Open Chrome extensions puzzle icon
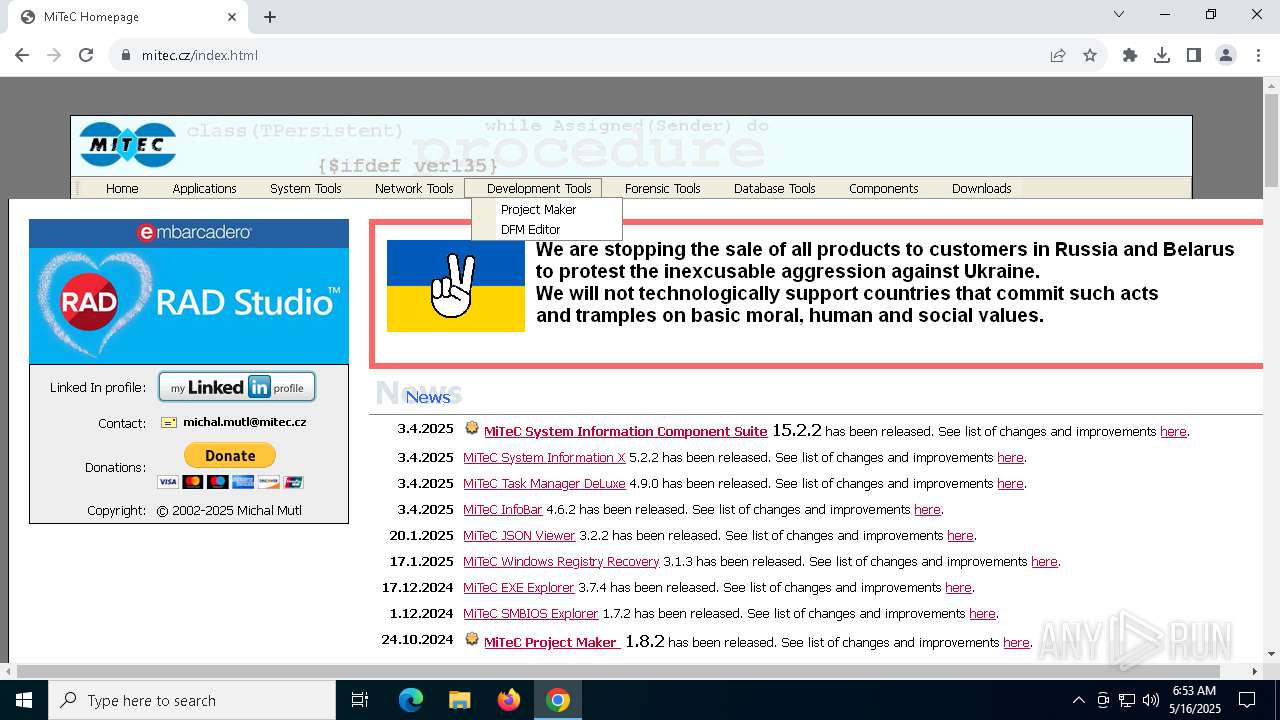Viewport: 1280px width, 720px height. pyautogui.click(x=1130, y=55)
